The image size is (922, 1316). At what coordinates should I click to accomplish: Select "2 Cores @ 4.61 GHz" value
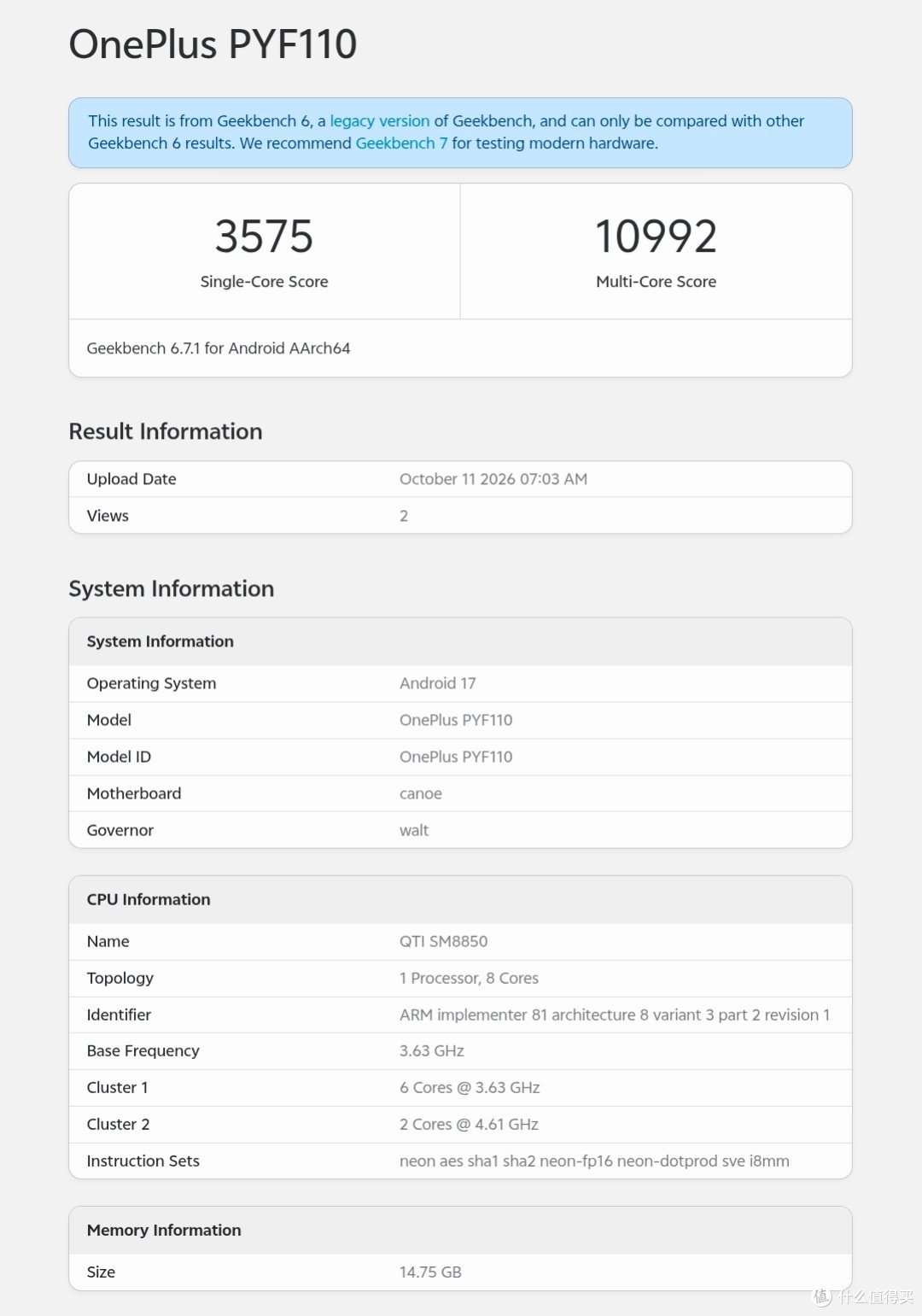470,1124
